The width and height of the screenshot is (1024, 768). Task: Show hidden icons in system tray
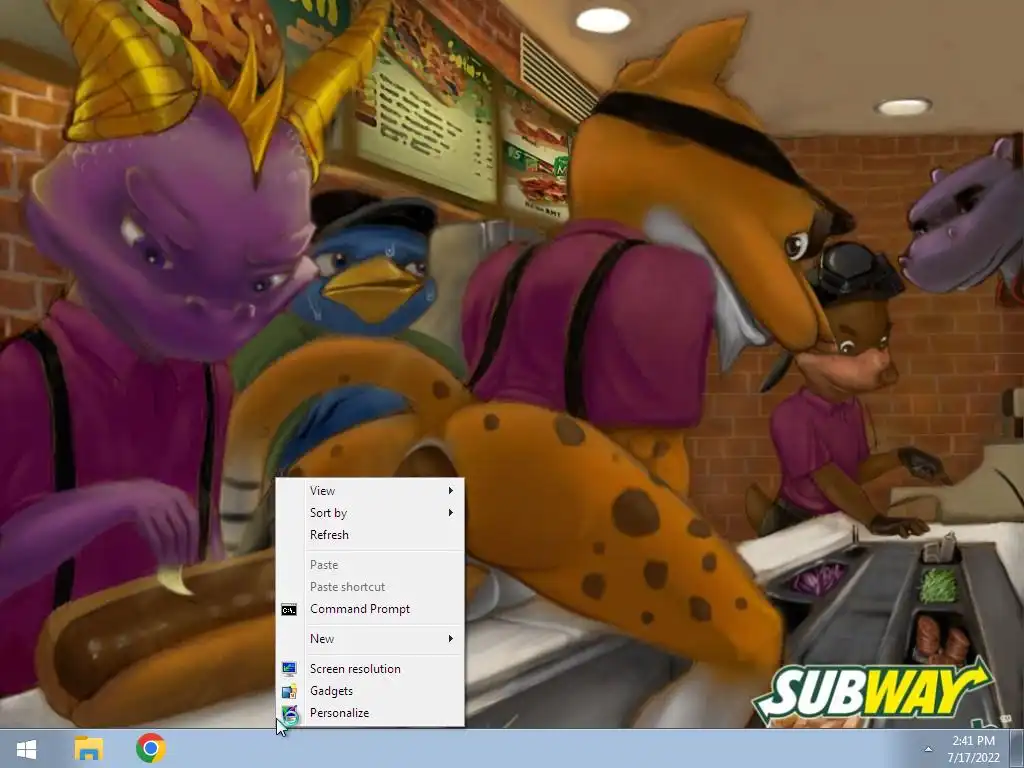(x=928, y=749)
